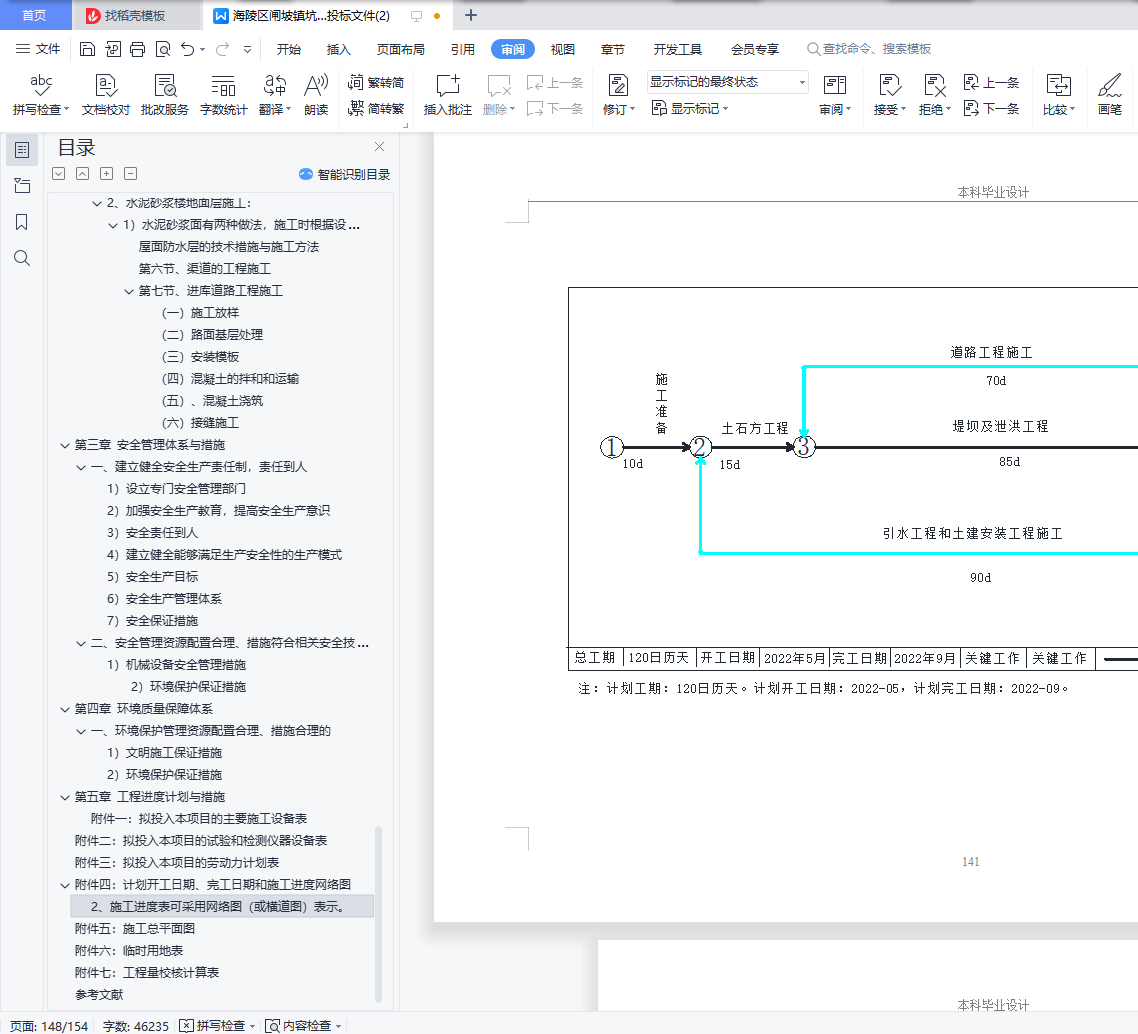This screenshot has width=1138, height=1034.
Task: Collapse 第三章 安全管理体系与措施 node
Action: tap(65, 446)
